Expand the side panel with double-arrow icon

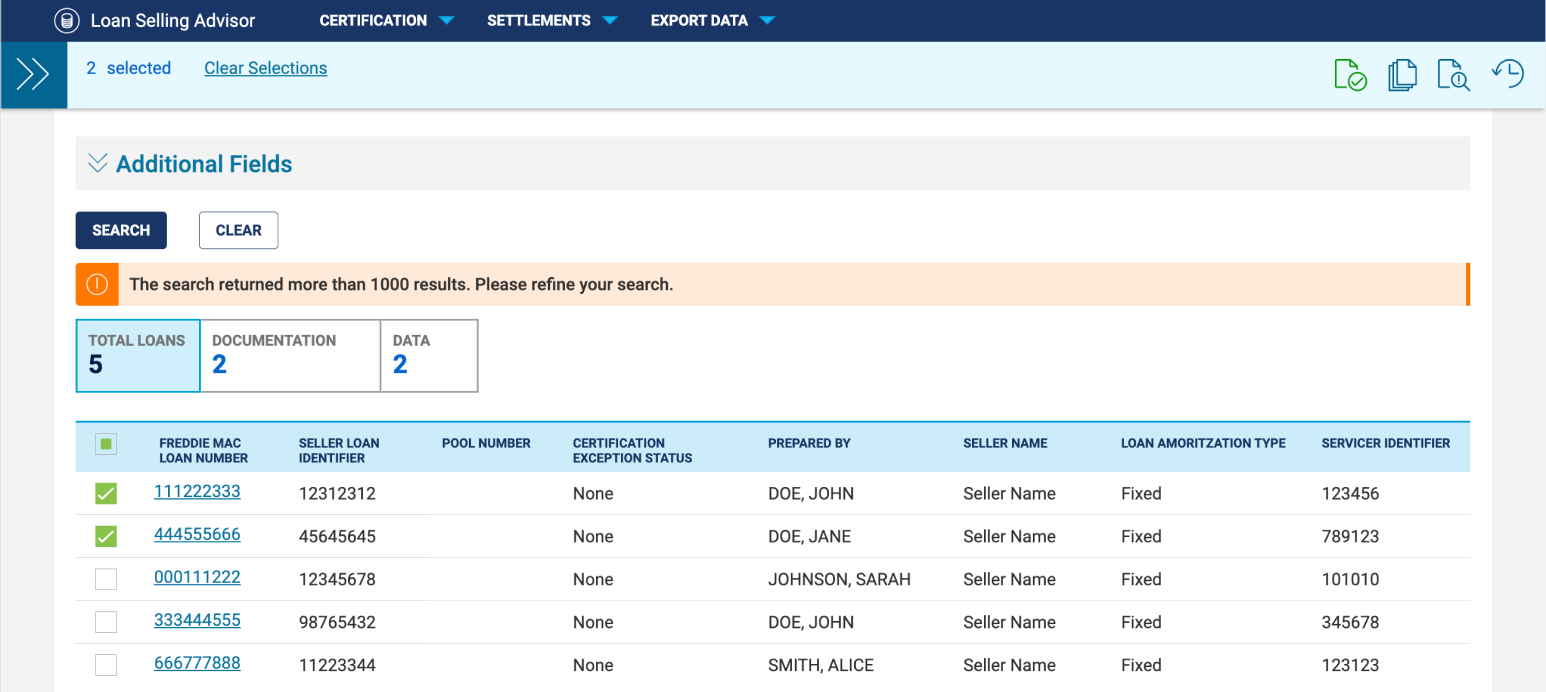(33, 75)
